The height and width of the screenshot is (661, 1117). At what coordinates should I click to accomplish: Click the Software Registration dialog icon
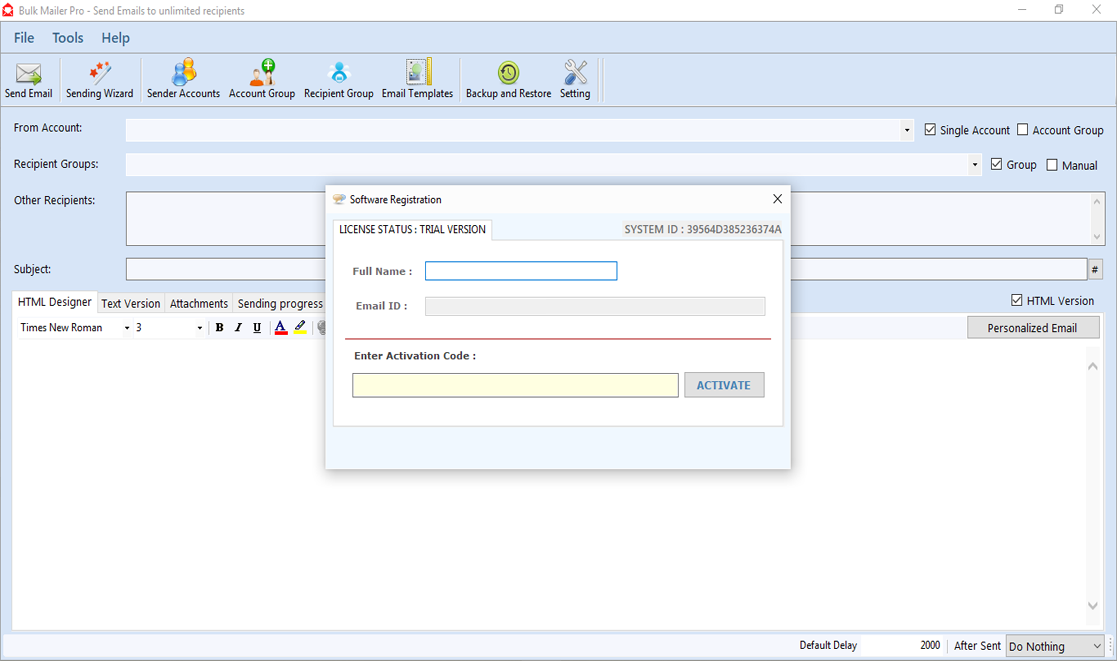coord(339,199)
